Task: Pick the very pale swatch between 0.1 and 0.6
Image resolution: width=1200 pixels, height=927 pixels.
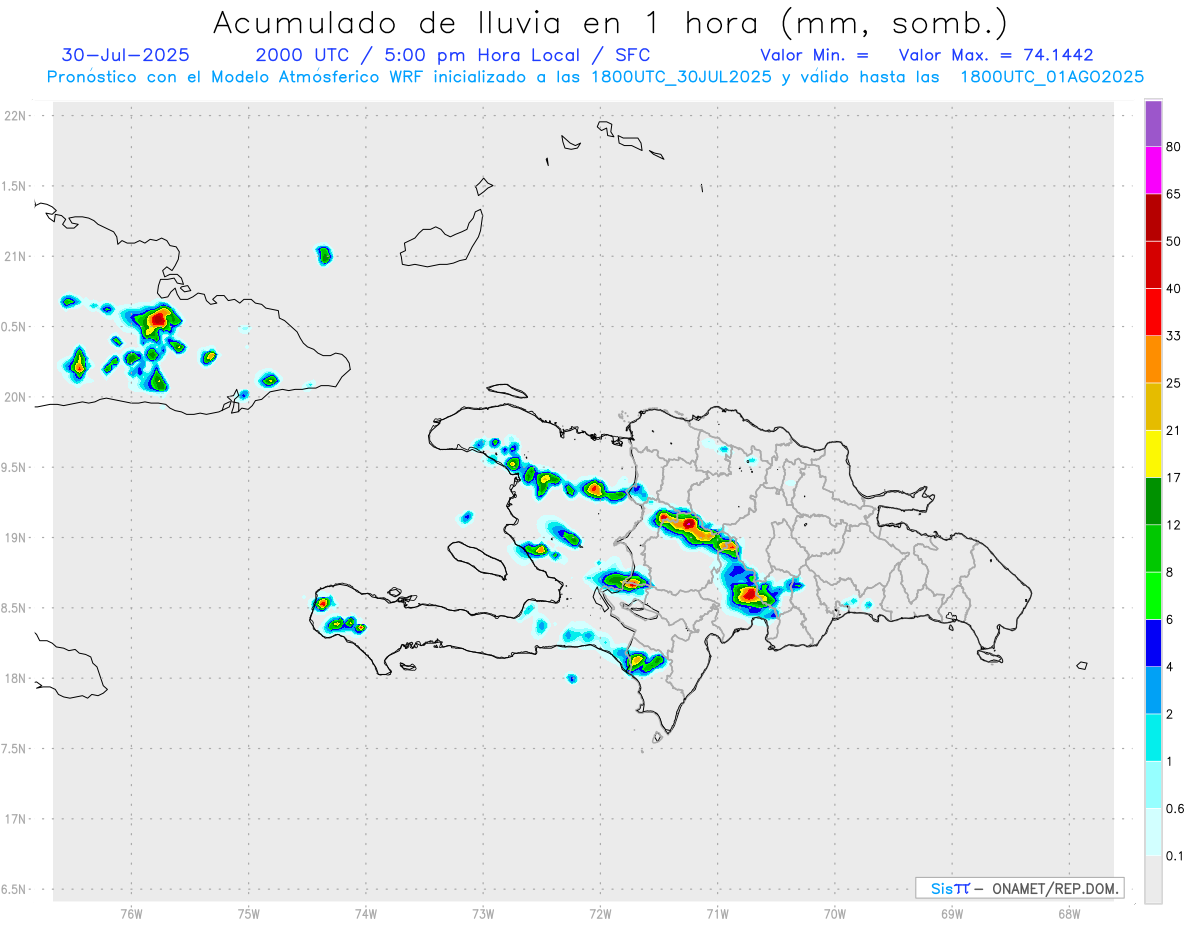Action: tap(1153, 832)
